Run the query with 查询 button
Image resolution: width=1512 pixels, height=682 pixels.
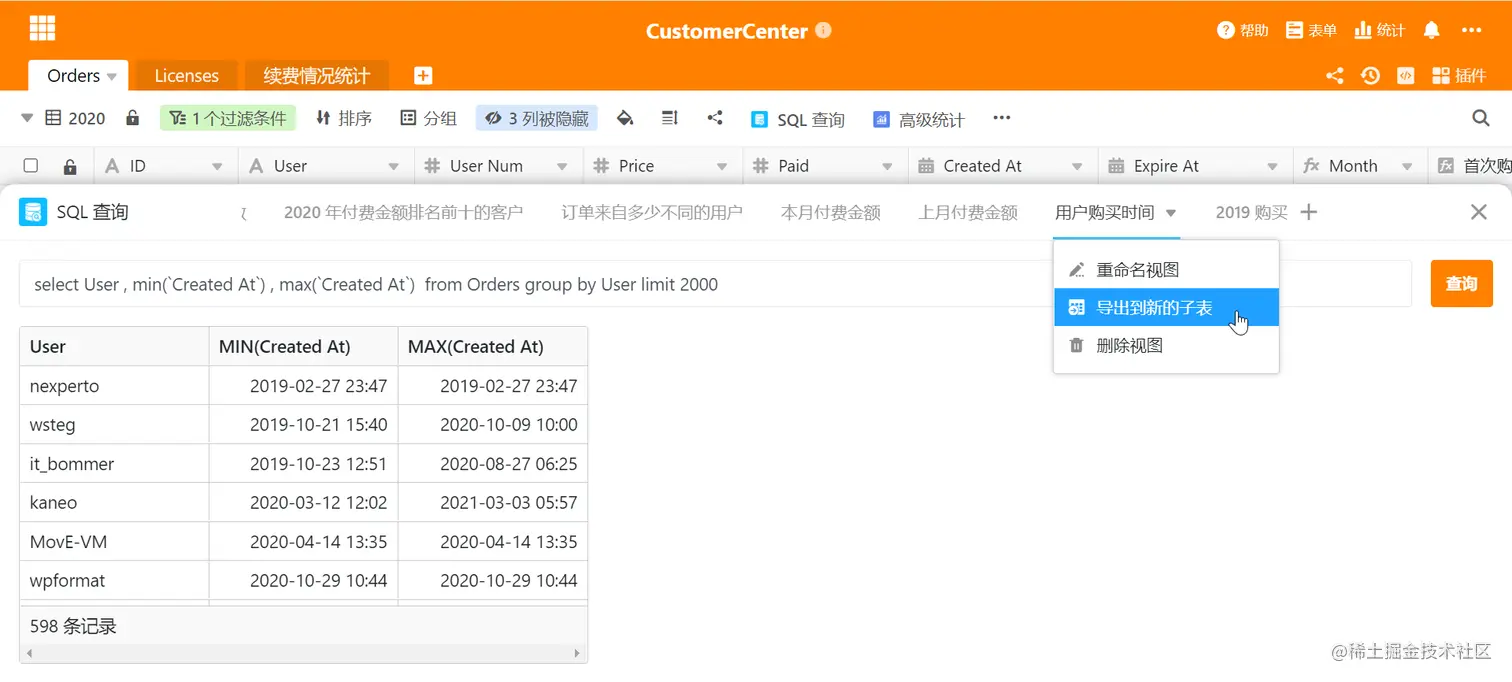tap(1461, 284)
